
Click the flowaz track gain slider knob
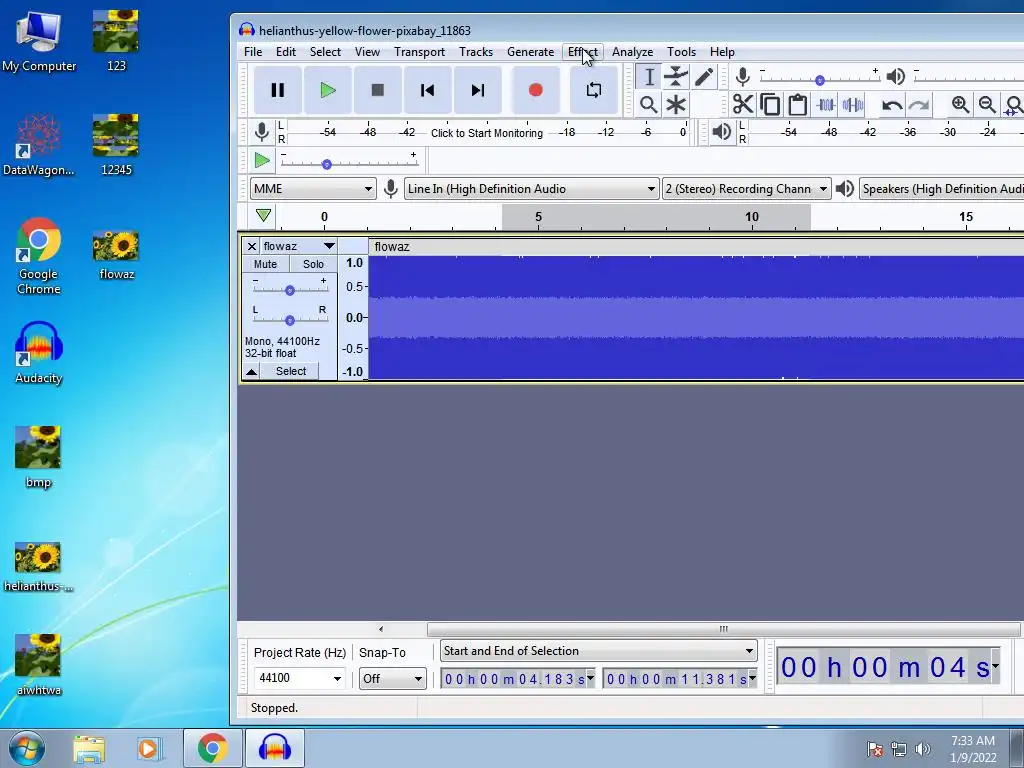point(290,290)
